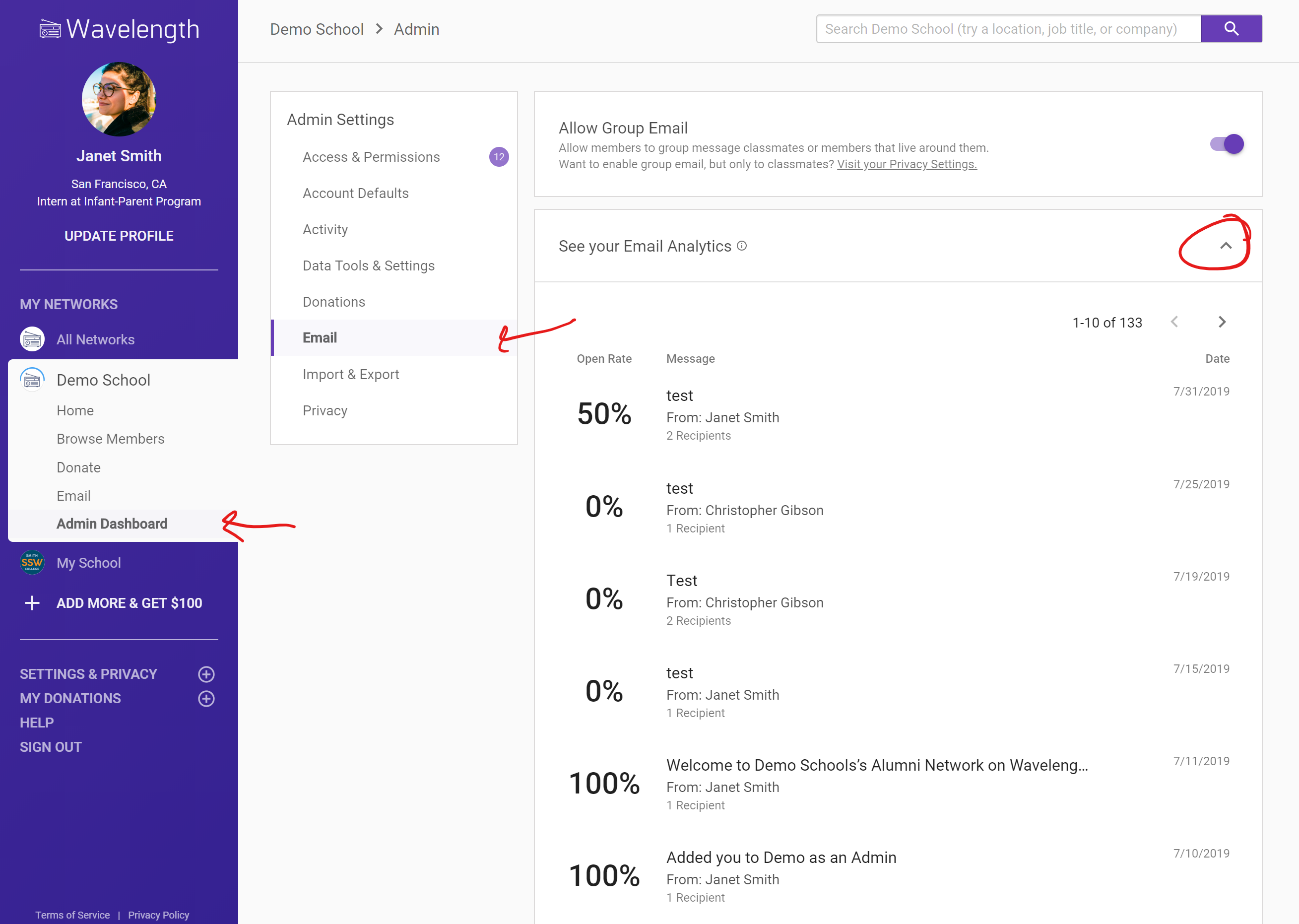Toggle the Allow Group Email switch
1299x924 pixels.
point(1226,144)
